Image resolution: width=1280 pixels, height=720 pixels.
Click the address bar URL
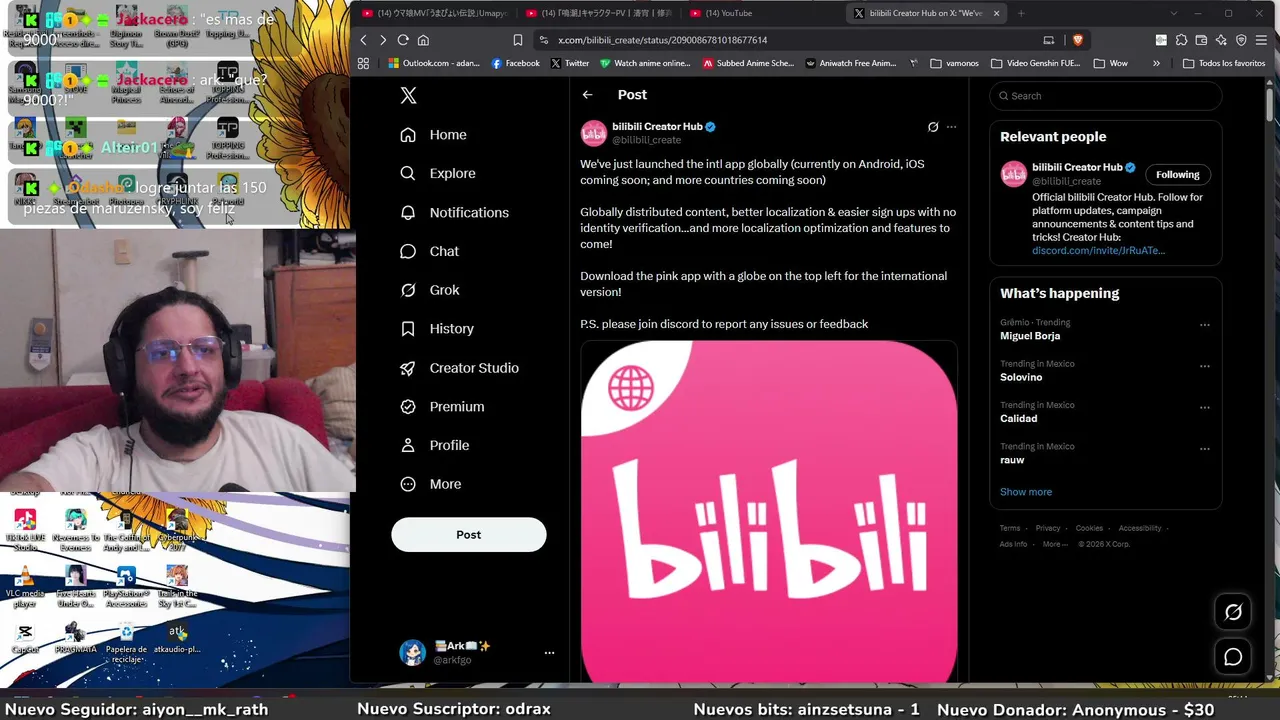(662, 40)
